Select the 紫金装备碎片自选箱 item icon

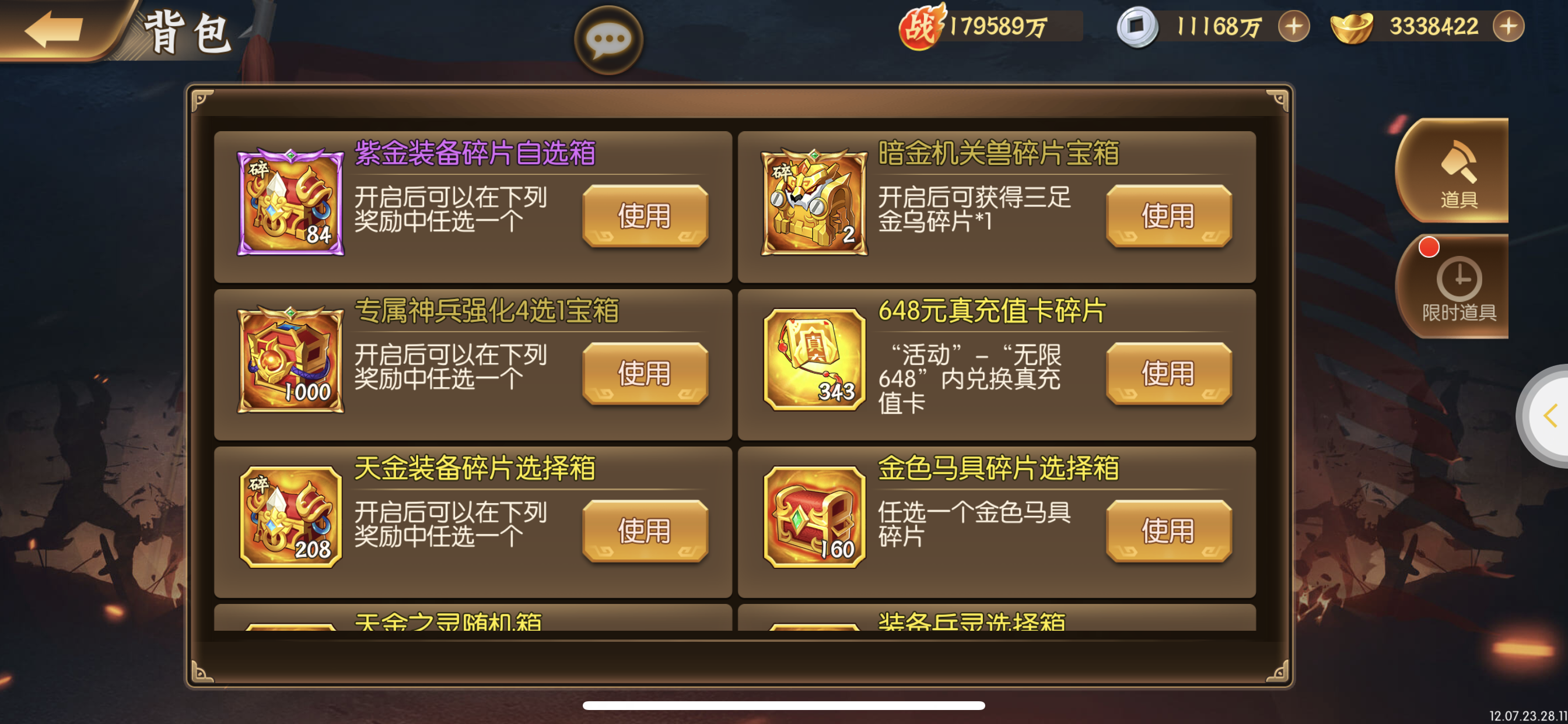coord(290,203)
